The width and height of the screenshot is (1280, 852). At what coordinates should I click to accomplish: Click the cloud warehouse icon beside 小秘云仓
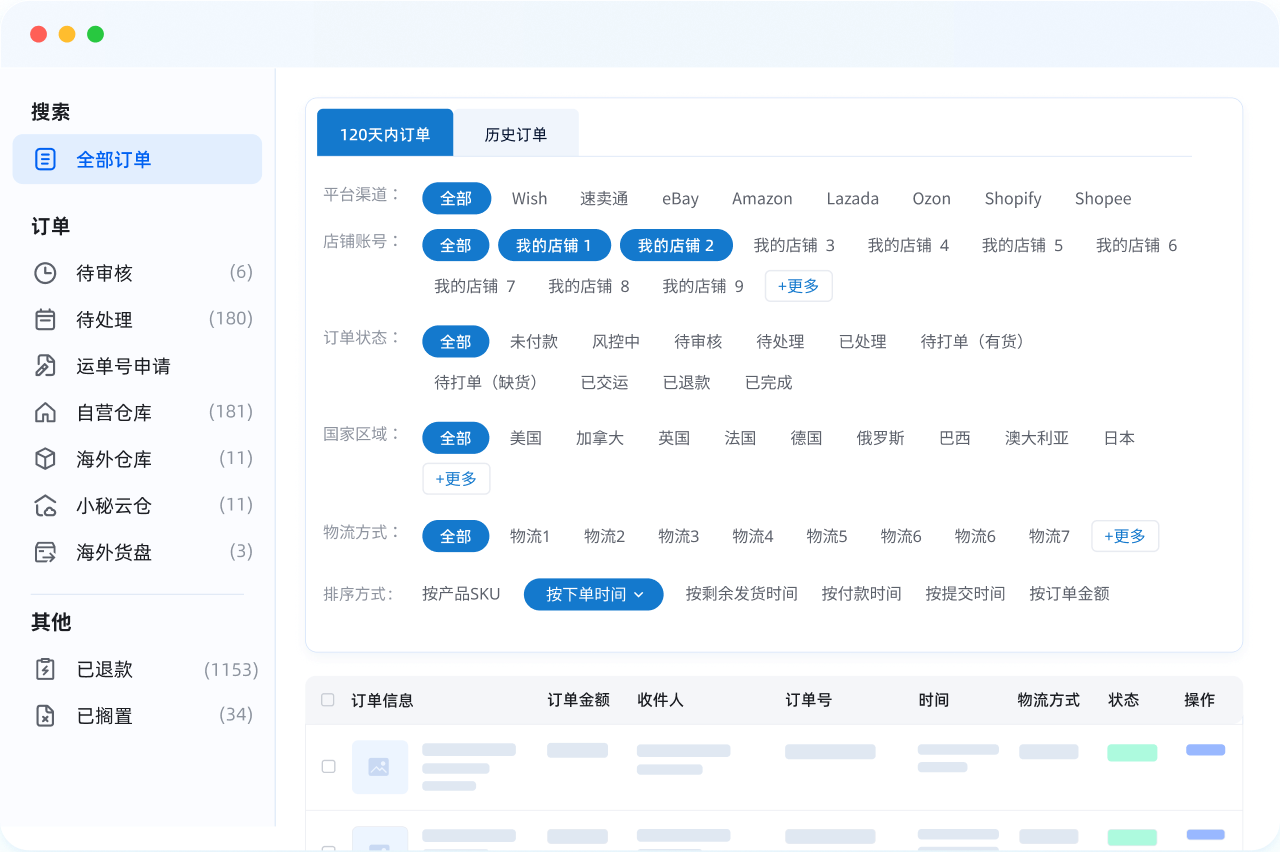click(45, 506)
